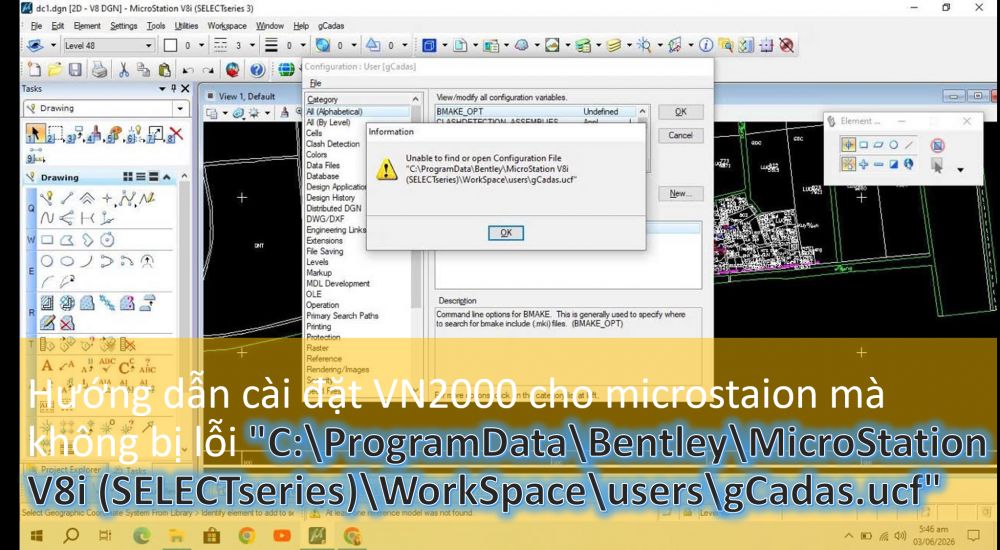Enable Subtract mode in Element dialog
Image resolution: width=1000 pixels, height=550 pixels.
coord(879,164)
